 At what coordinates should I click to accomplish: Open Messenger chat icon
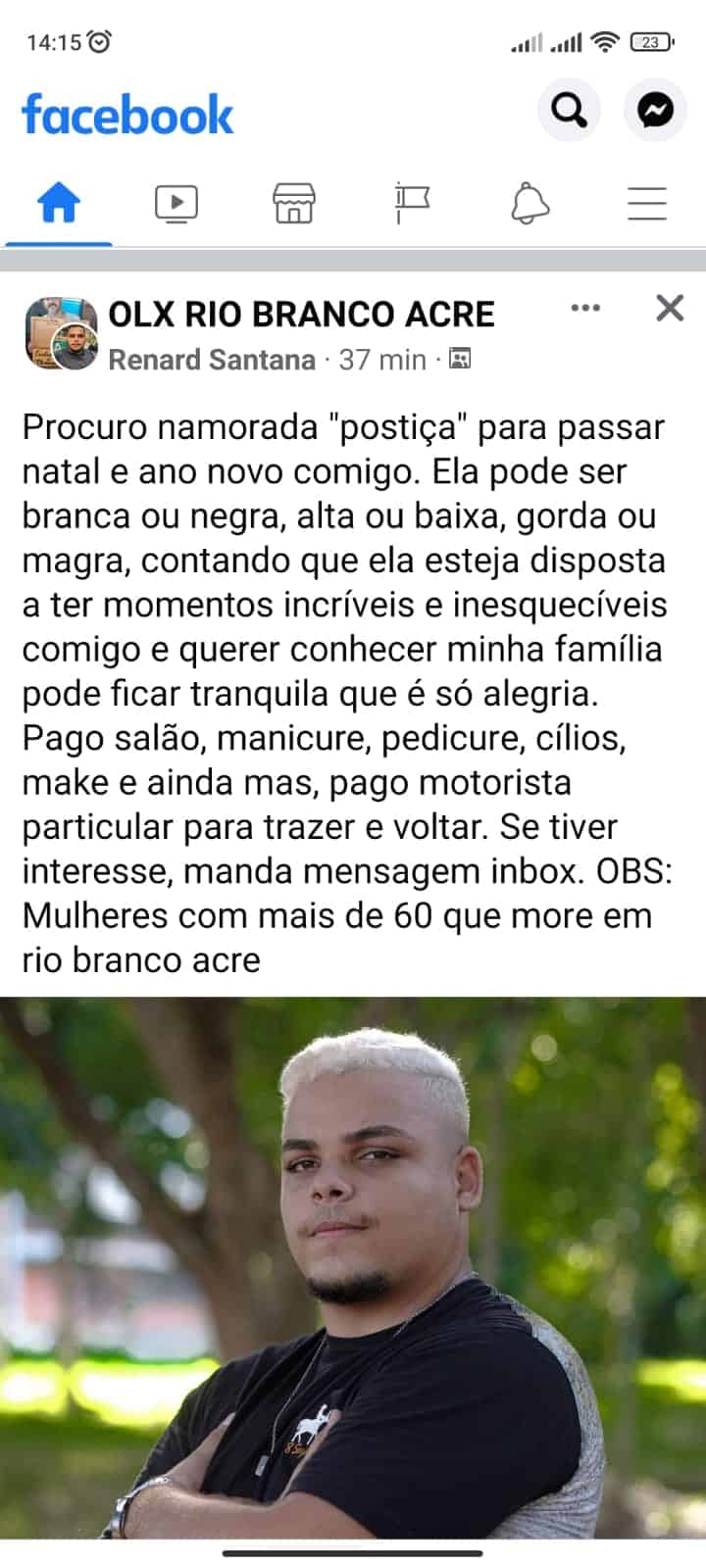pyautogui.click(x=655, y=110)
